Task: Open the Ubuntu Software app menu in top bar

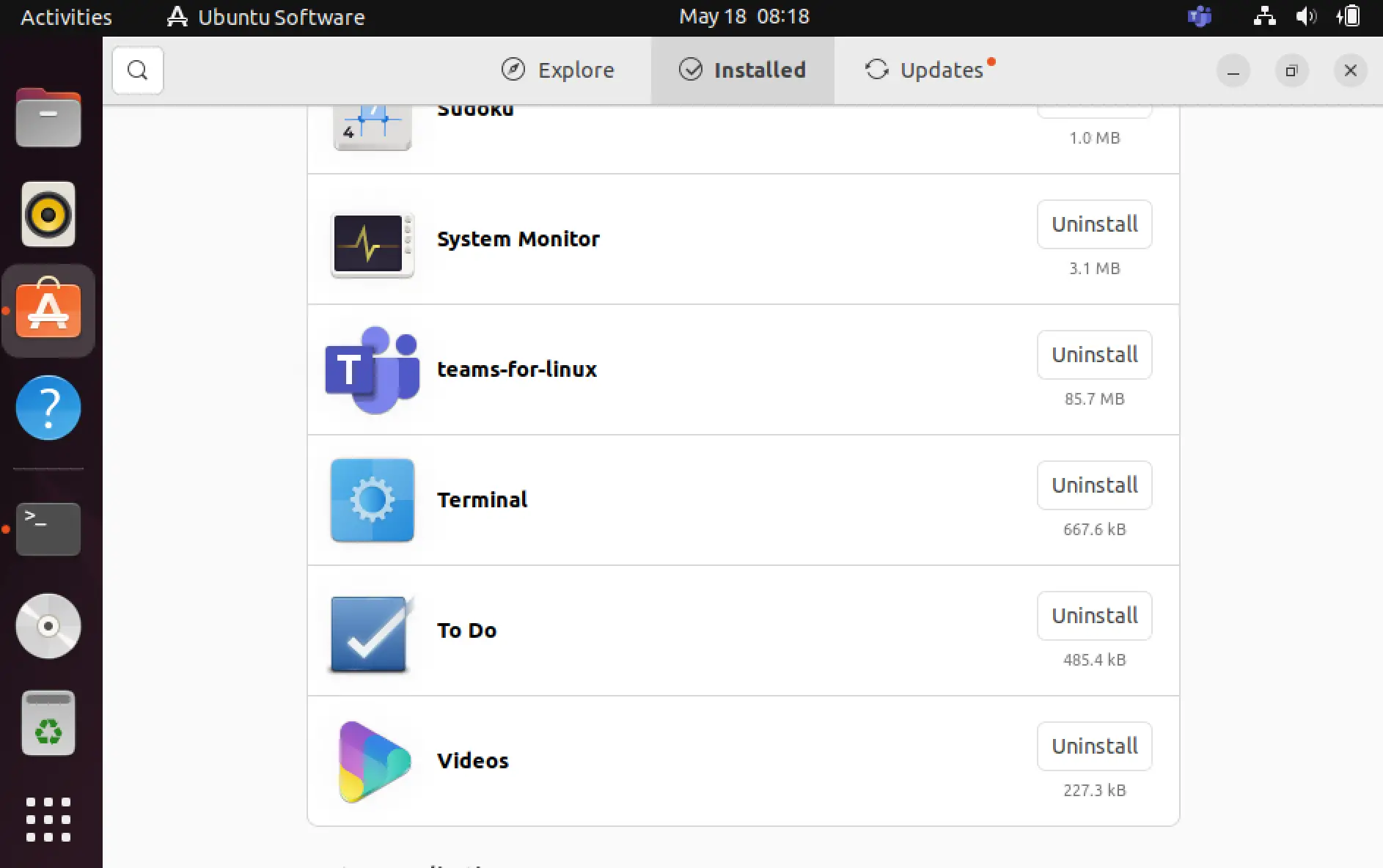Action: coord(265,17)
